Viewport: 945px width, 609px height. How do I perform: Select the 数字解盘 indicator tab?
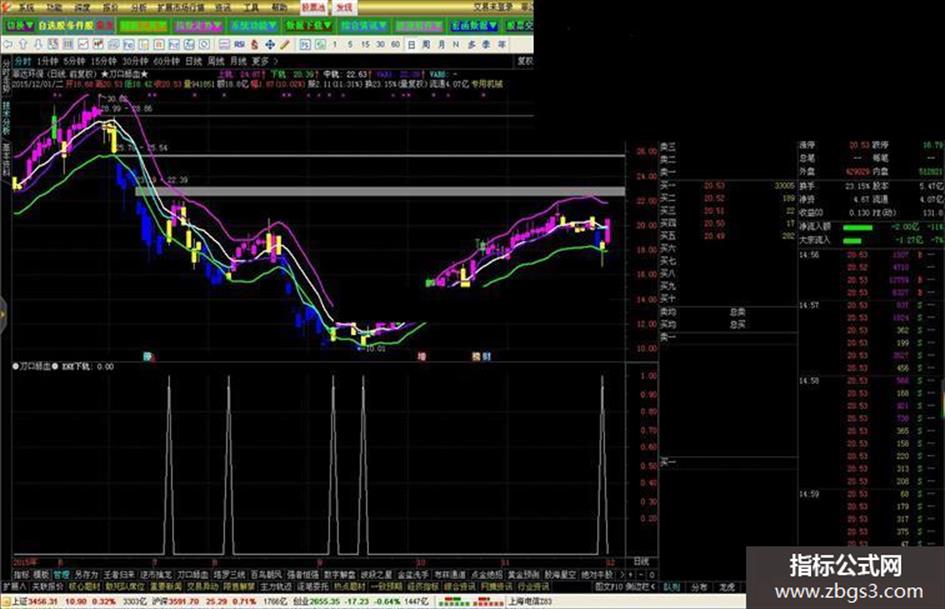[339, 575]
